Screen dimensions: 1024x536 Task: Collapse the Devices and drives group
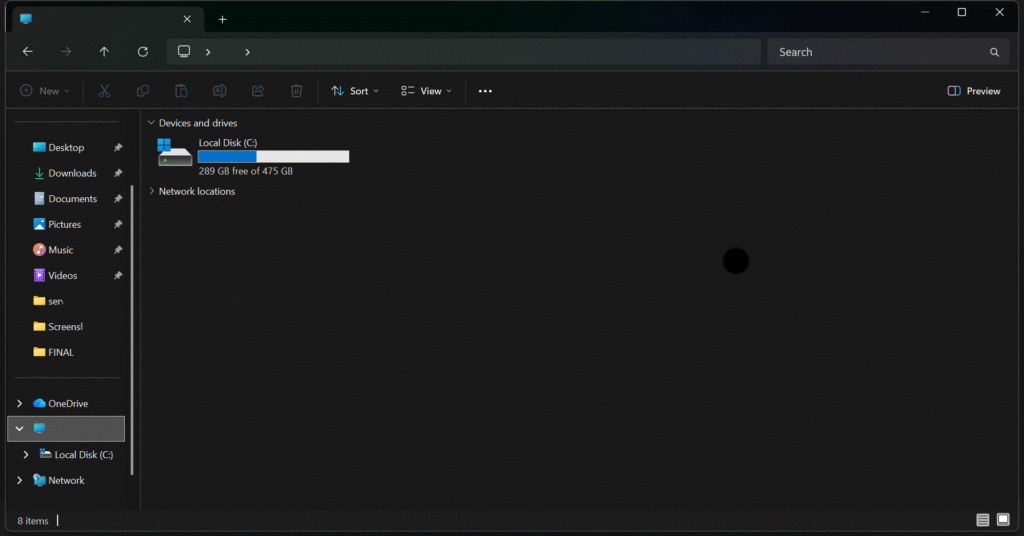(x=151, y=123)
